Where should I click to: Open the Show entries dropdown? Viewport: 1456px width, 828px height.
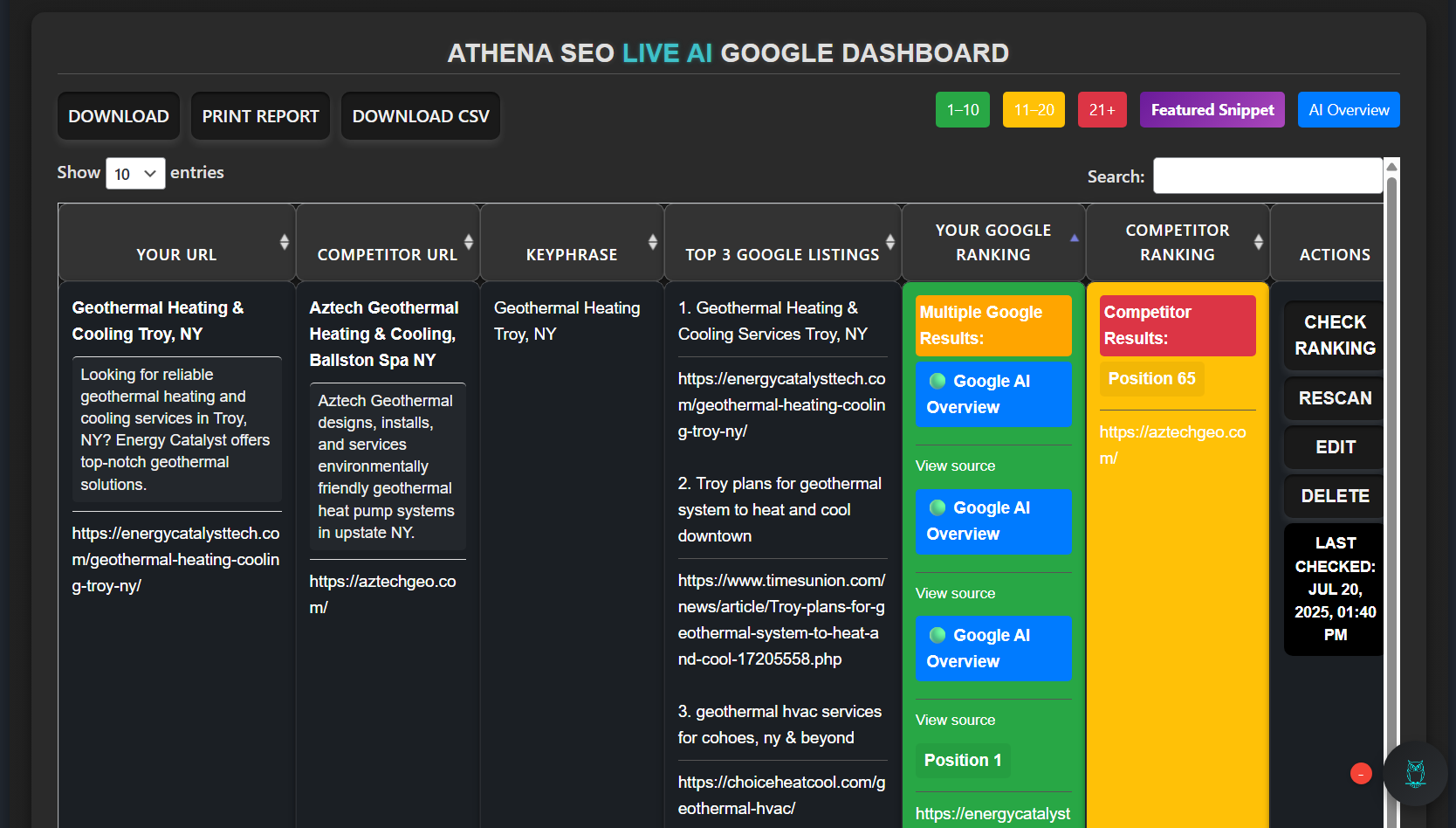point(135,174)
